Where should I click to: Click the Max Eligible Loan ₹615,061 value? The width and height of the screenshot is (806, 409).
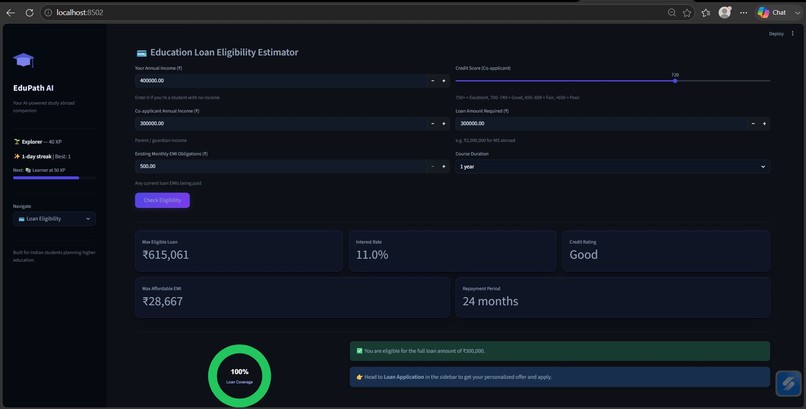tap(166, 255)
